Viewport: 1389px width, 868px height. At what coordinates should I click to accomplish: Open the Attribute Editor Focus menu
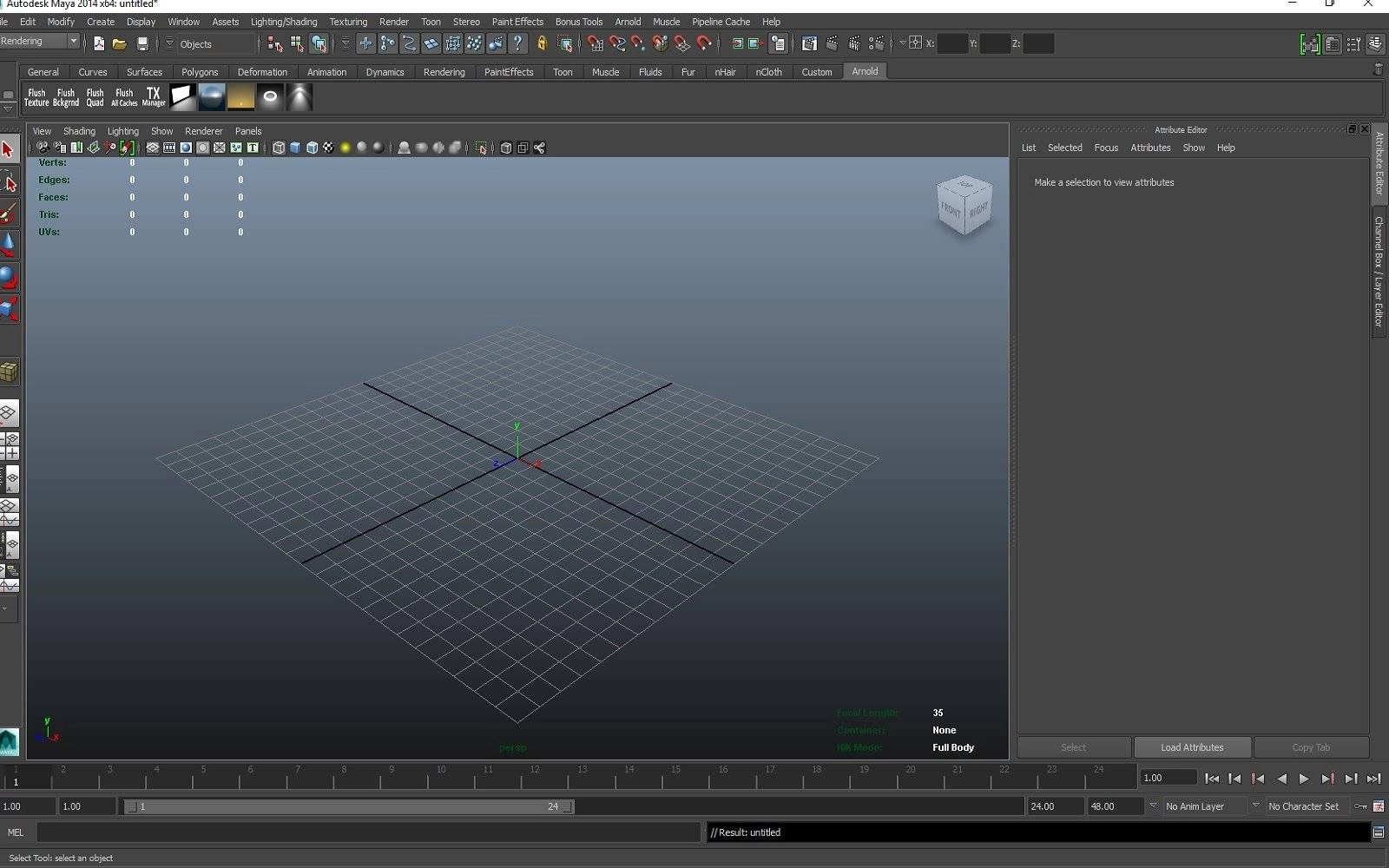[1106, 148]
